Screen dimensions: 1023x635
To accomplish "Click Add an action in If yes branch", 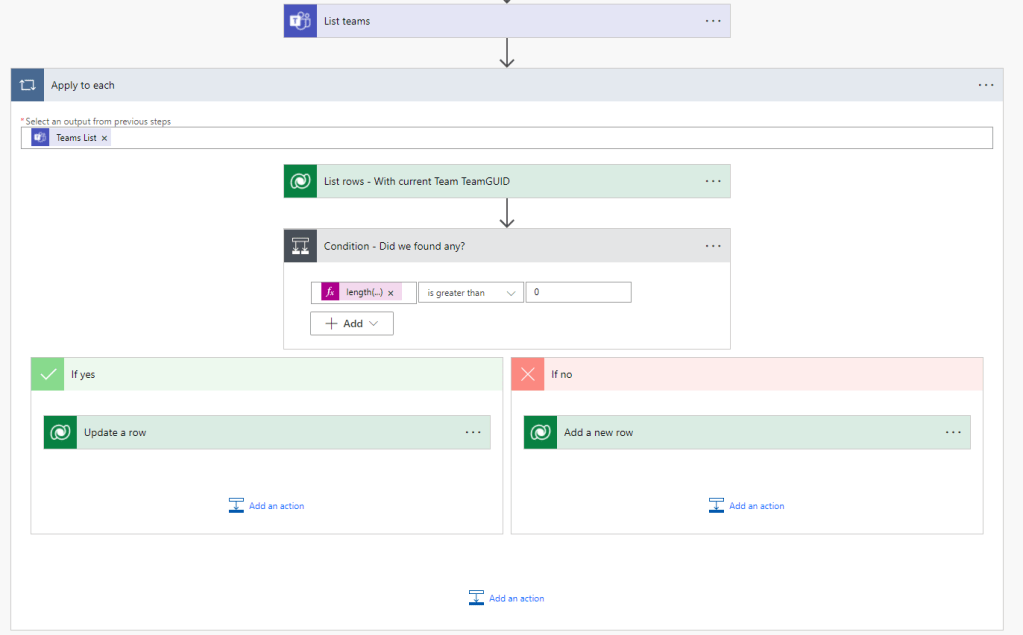I will coord(267,506).
